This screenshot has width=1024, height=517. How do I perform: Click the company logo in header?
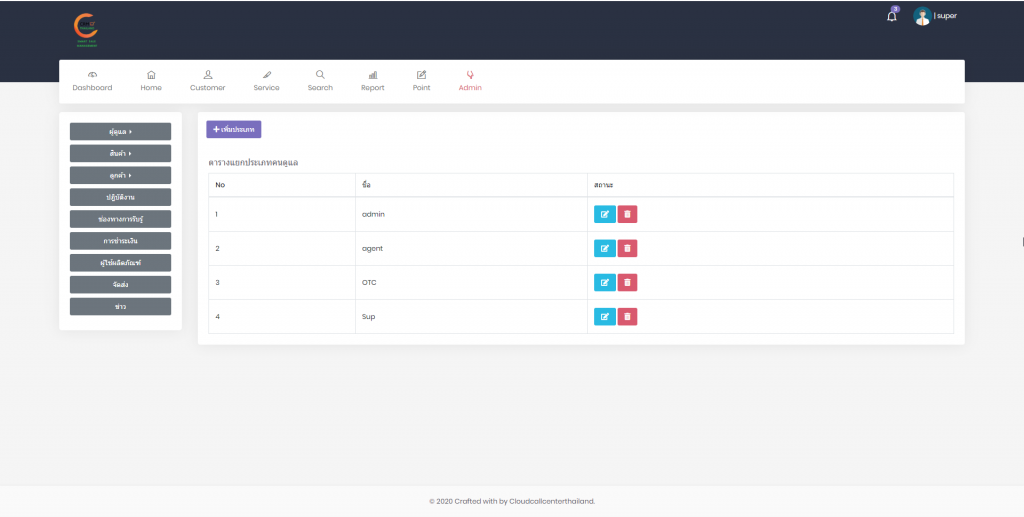[x=86, y=30]
